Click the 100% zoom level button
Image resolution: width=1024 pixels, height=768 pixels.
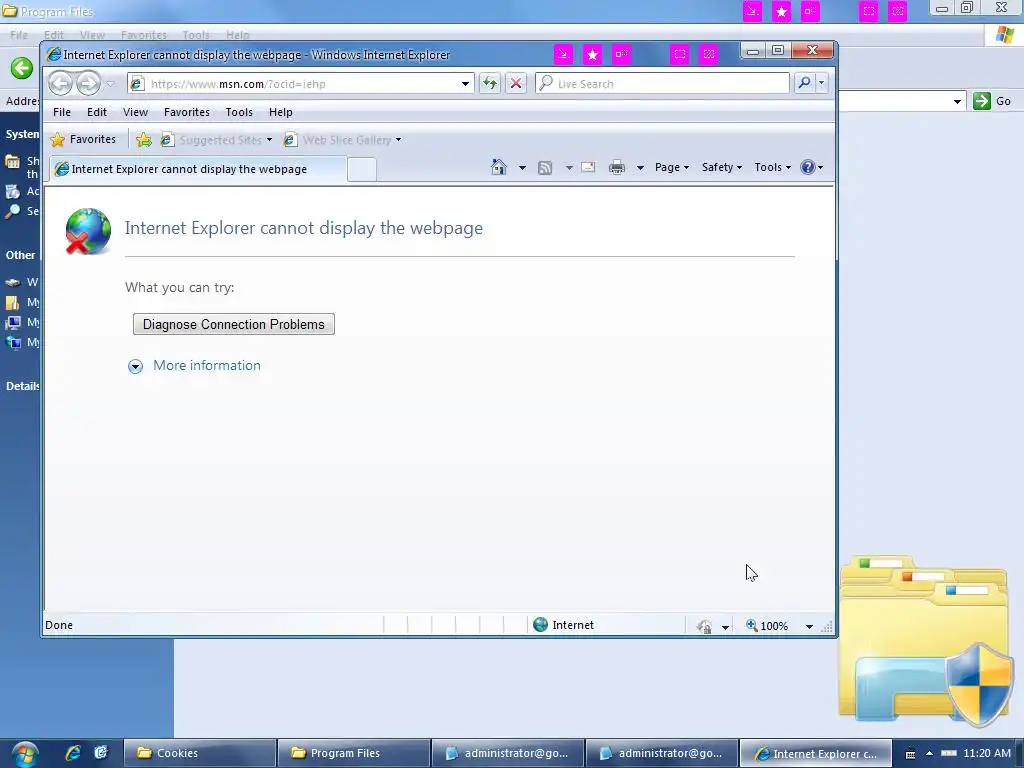(x=767, y=626)
